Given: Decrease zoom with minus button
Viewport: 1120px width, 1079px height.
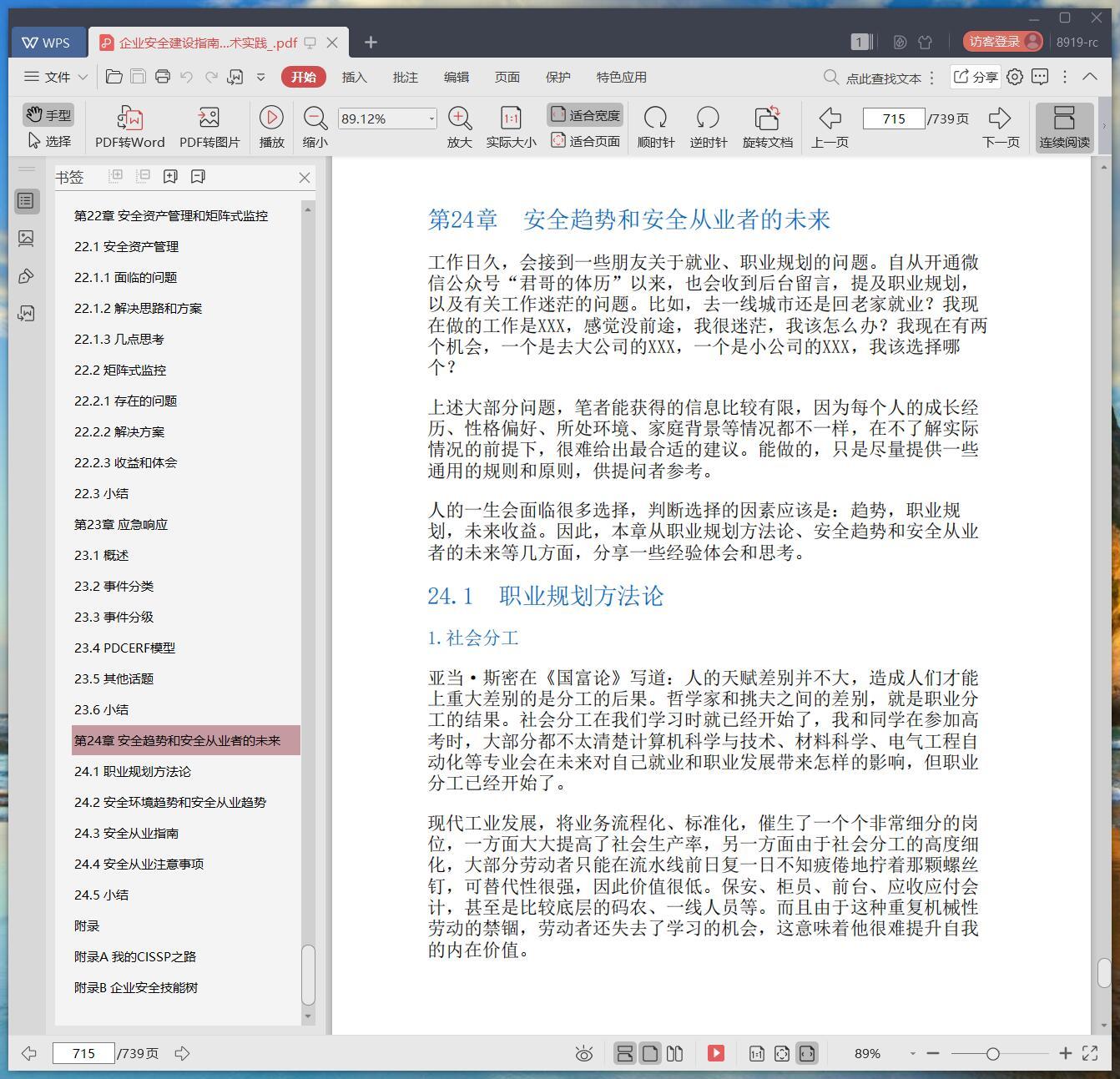Looking at the screenshot, I should (x=933, y=1054).
